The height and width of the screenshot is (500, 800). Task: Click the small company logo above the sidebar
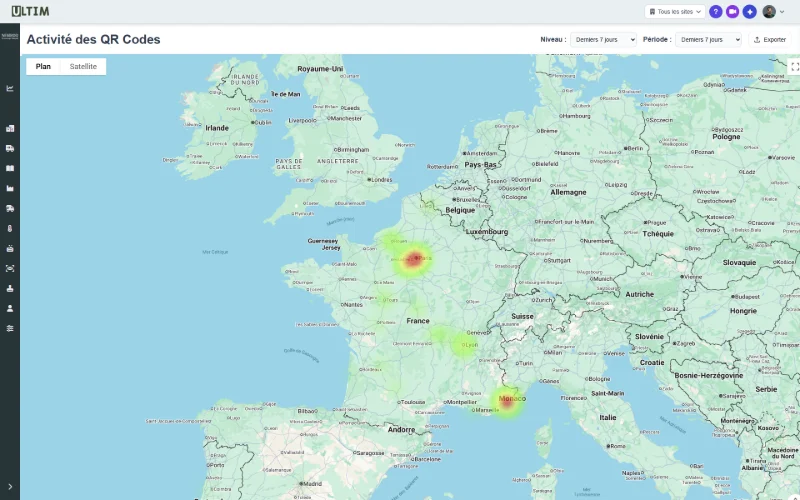[x=10, y=36]
